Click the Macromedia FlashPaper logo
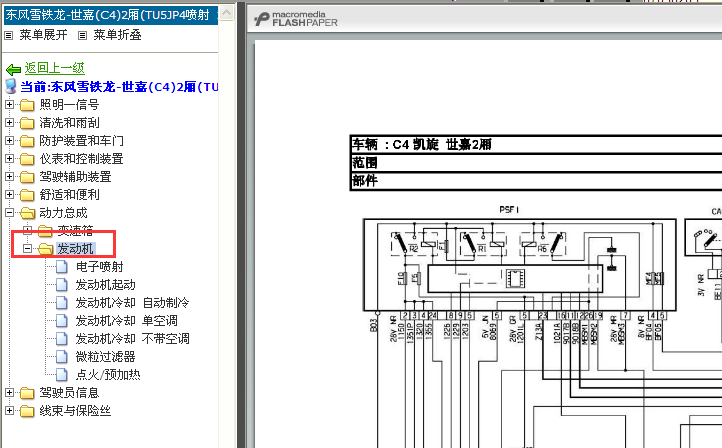Screen dimensions: 722x448 pos(296,19)
